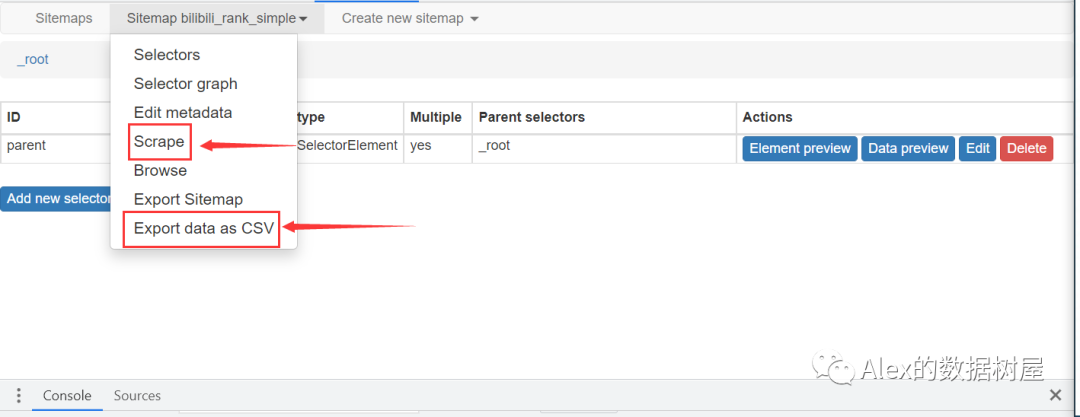Expand Sitemap bilibili_rank_simple dropdown

pyautogui.click(x=217, y=18)
